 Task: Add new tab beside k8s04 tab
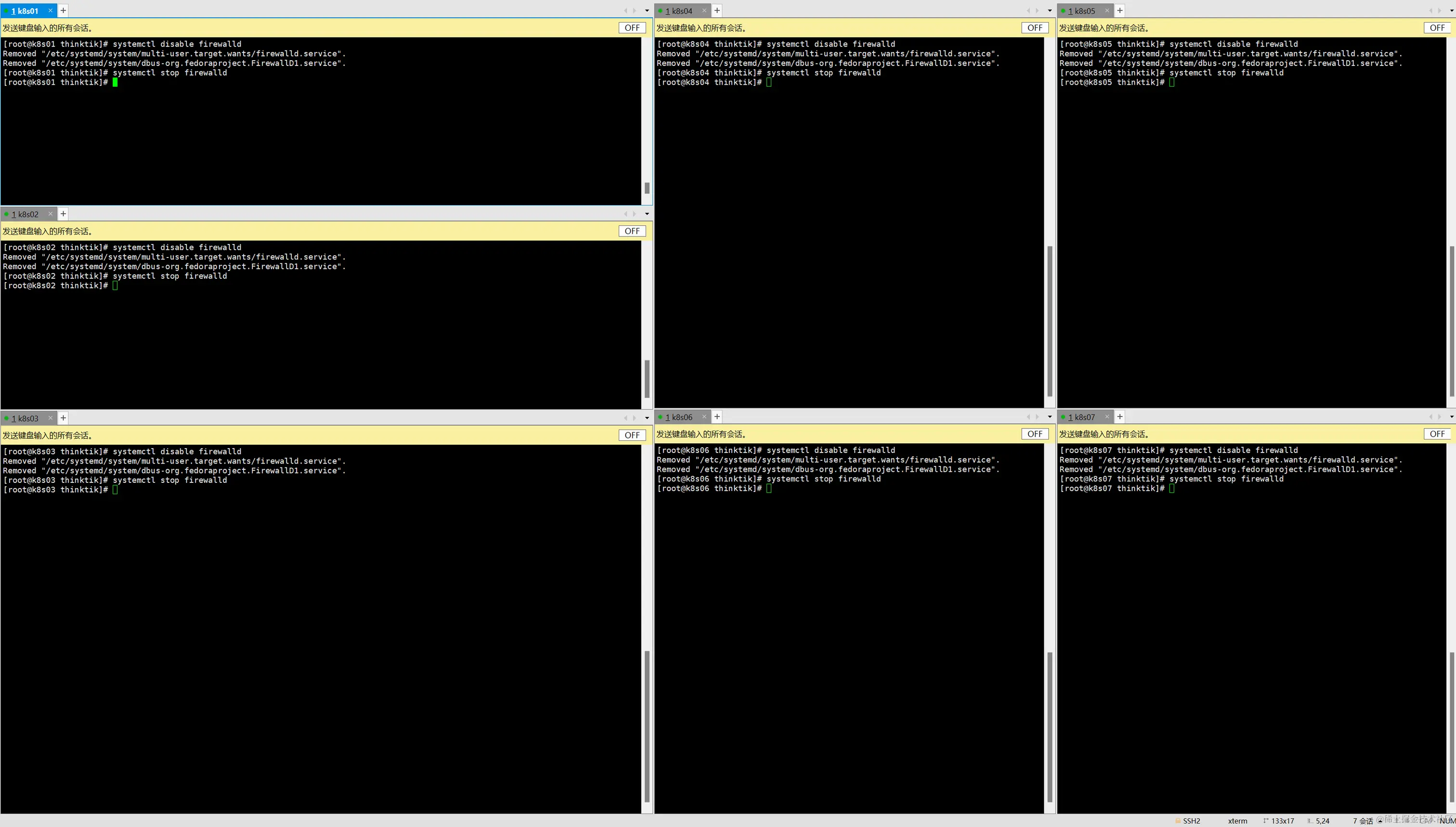pyautogui.click(x=717, y=10)
